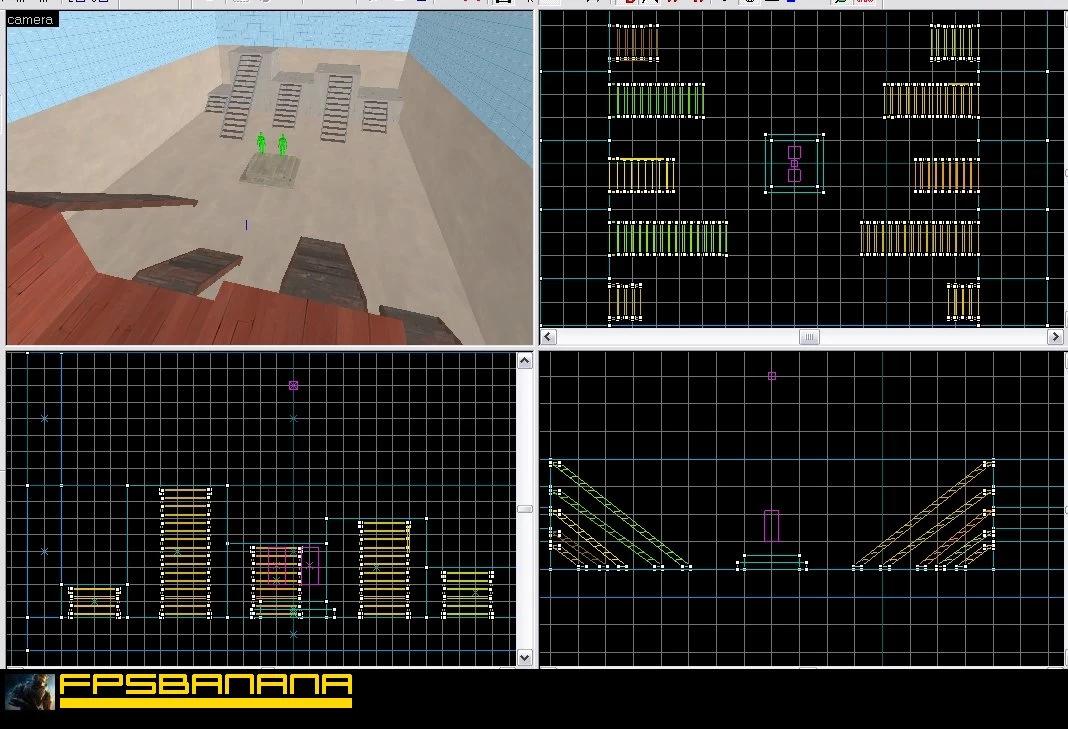Screen dimensions: 1068x729
Task: Click the front view scrollbar up arrow
Action: 524,360
